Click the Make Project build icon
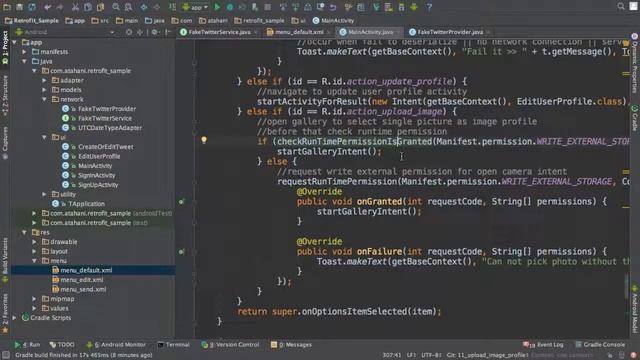640x360 pixels. click(x=172, y=7)
